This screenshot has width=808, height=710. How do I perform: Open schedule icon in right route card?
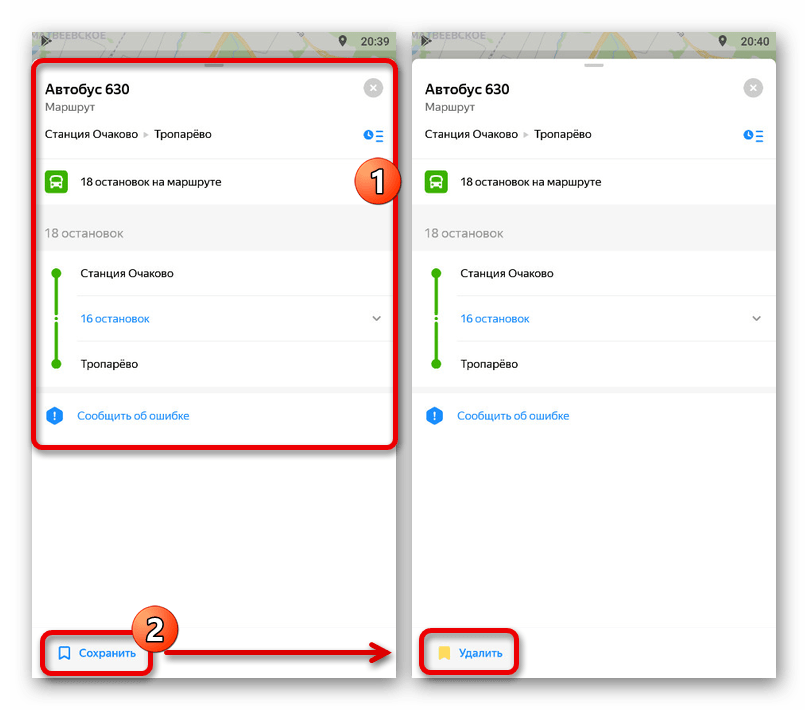click(x=753, y=136)
